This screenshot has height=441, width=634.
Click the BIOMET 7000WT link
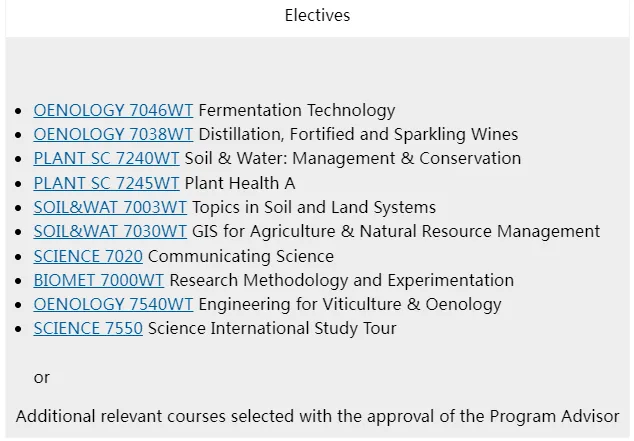pyautogui.click(x=99, y=280)
